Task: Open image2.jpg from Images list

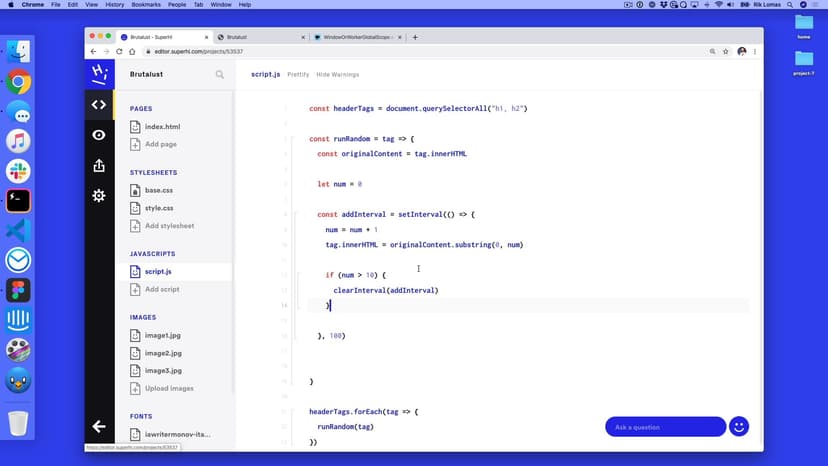Action: tap(163, 353)
